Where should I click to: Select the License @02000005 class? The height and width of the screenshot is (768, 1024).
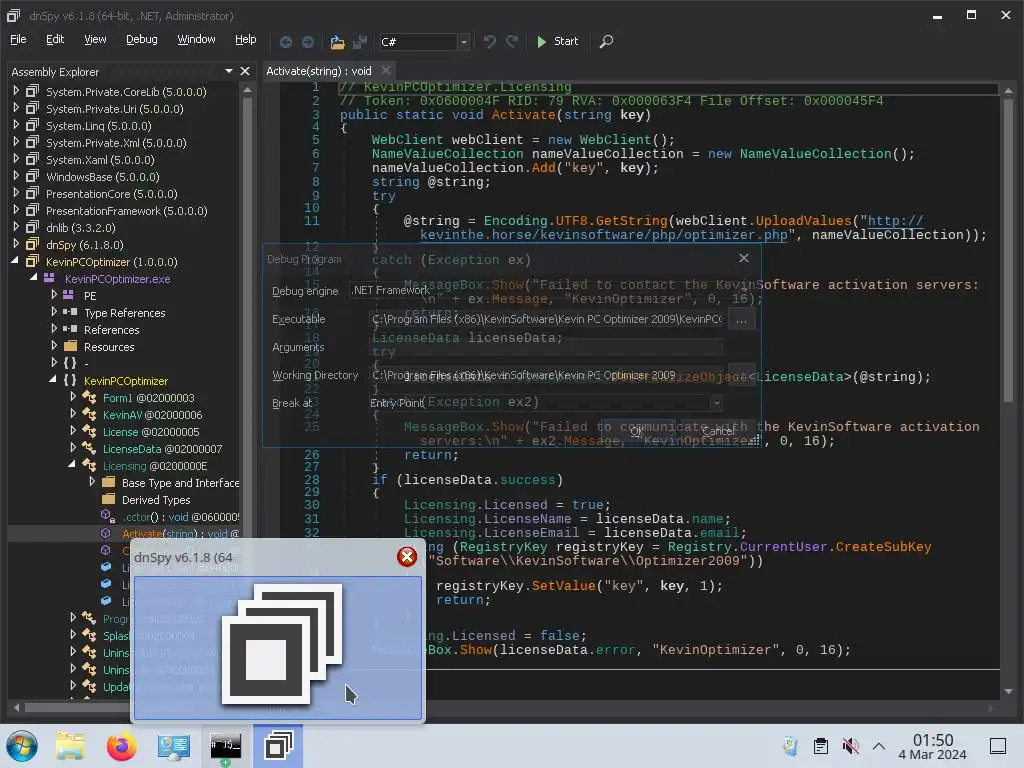tap(151, 432)
